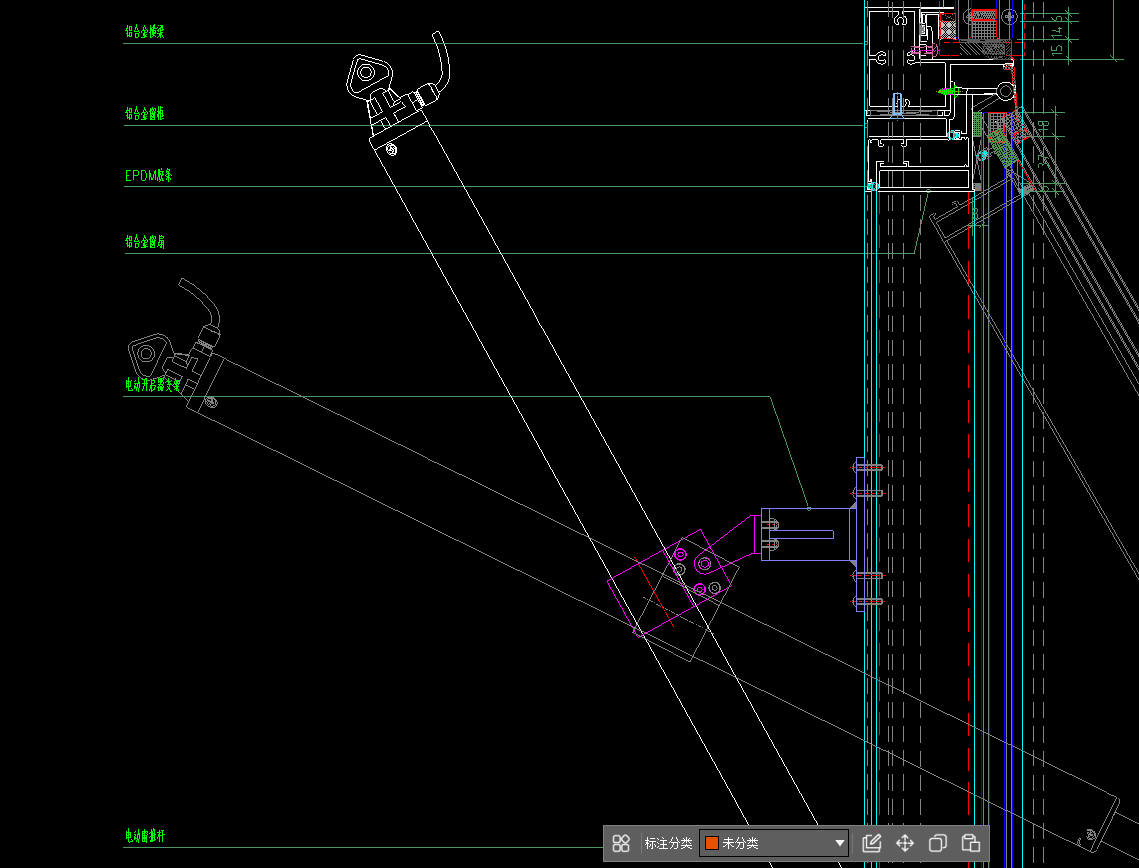
Task: Select the move crosshair arrows icon
Action: [x=904, y=843]
